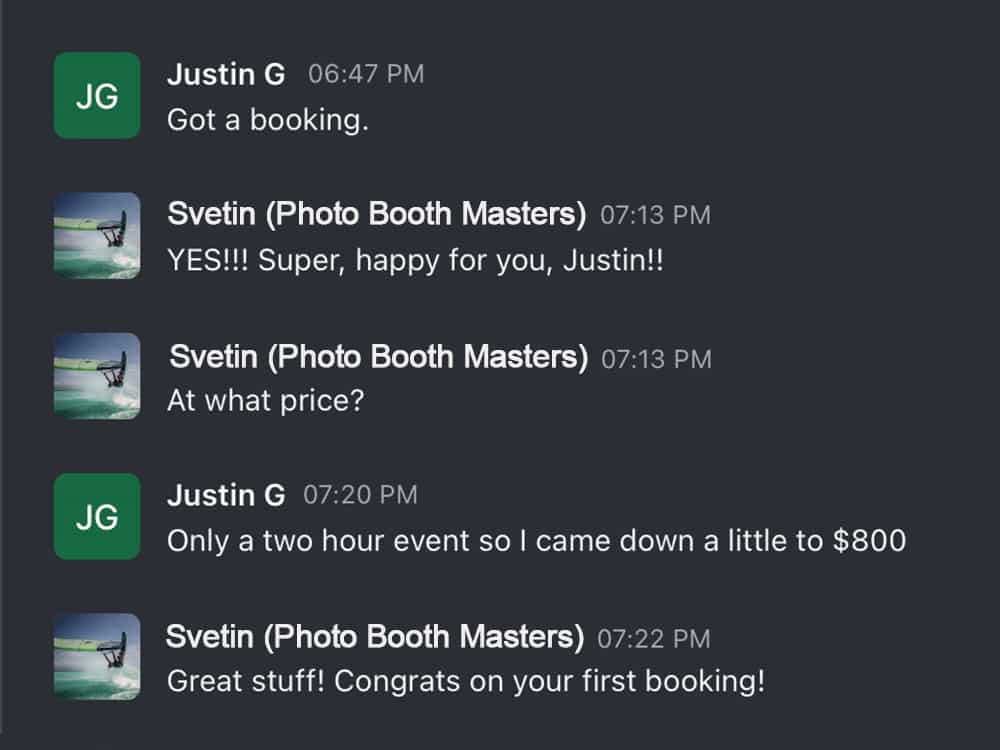The height and width of the screenshot is (750, 1000).
Task: Click Svetin's name above "YES!!! Super, happy for you"
Action: [x=376, y=214]
